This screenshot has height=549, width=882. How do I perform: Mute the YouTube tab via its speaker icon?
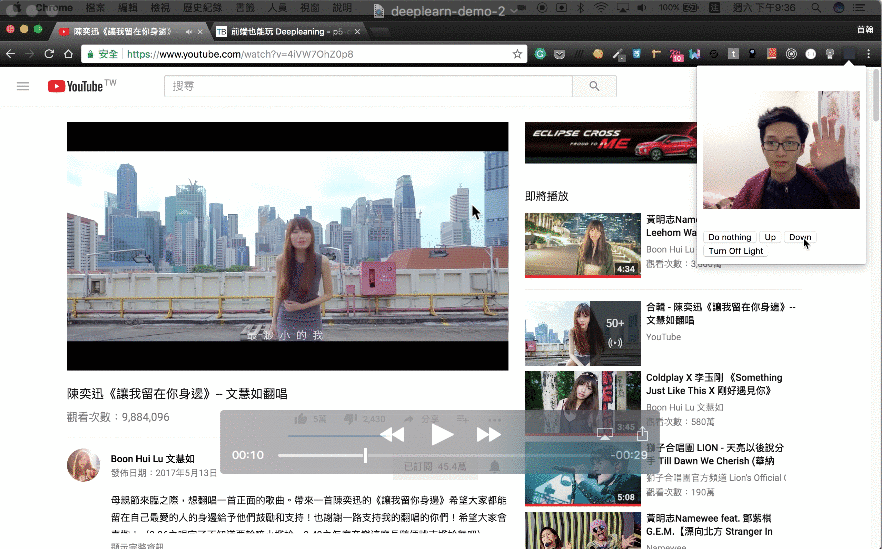(187, 31)
